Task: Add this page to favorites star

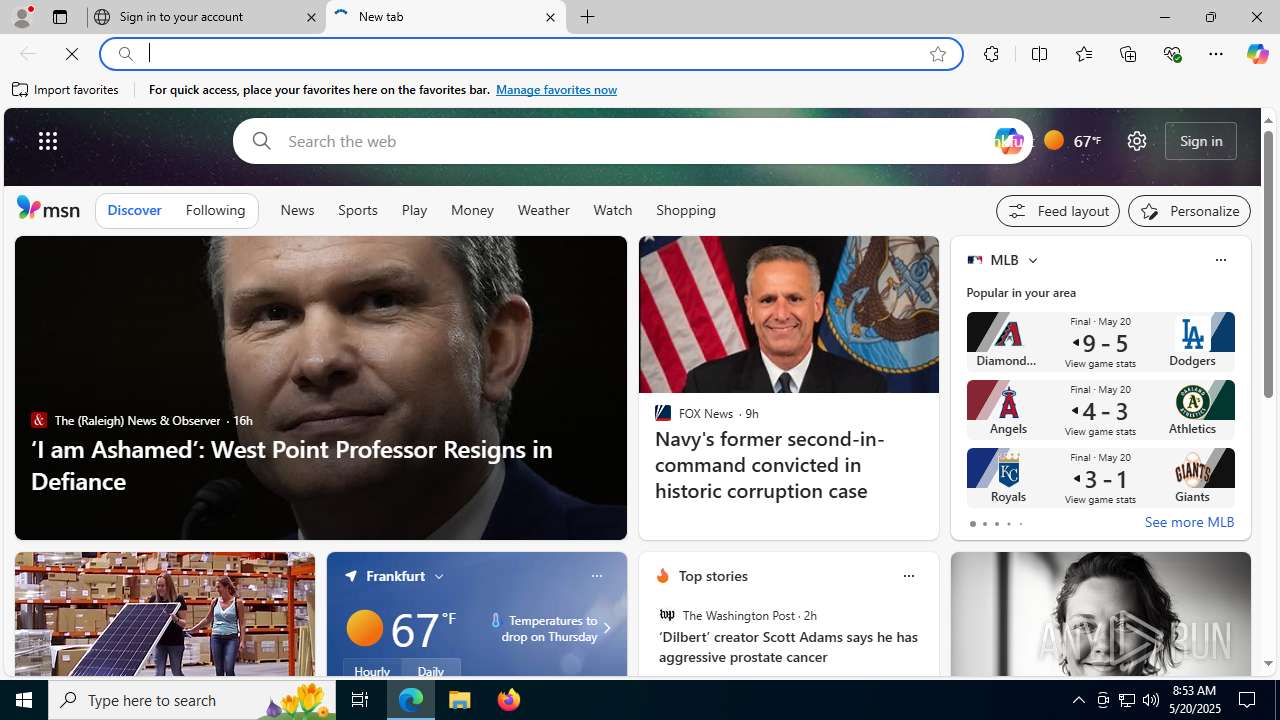Action: click(938, 54)
